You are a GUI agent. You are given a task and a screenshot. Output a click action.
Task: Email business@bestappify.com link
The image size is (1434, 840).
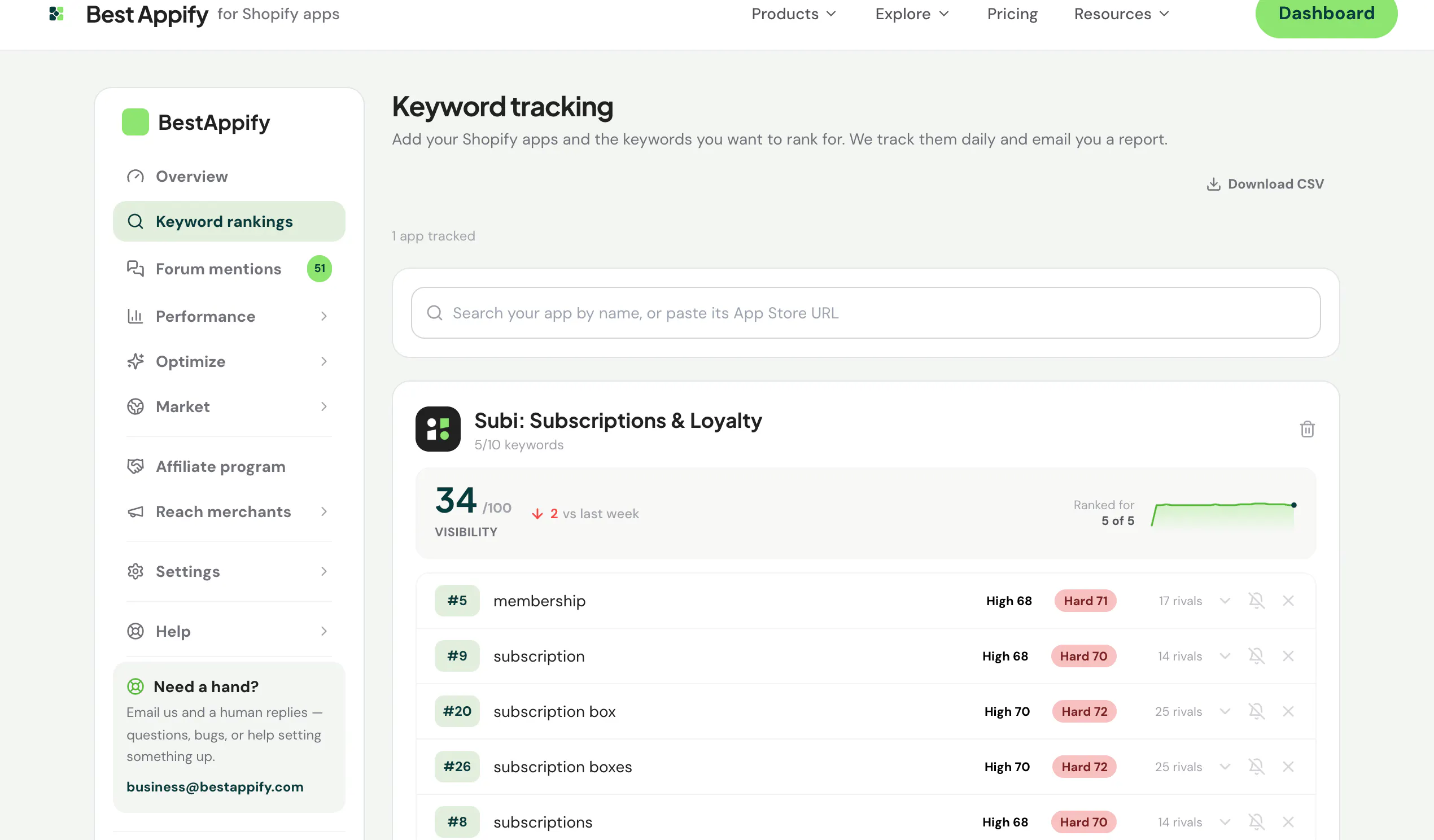click(x=215, y=787)
